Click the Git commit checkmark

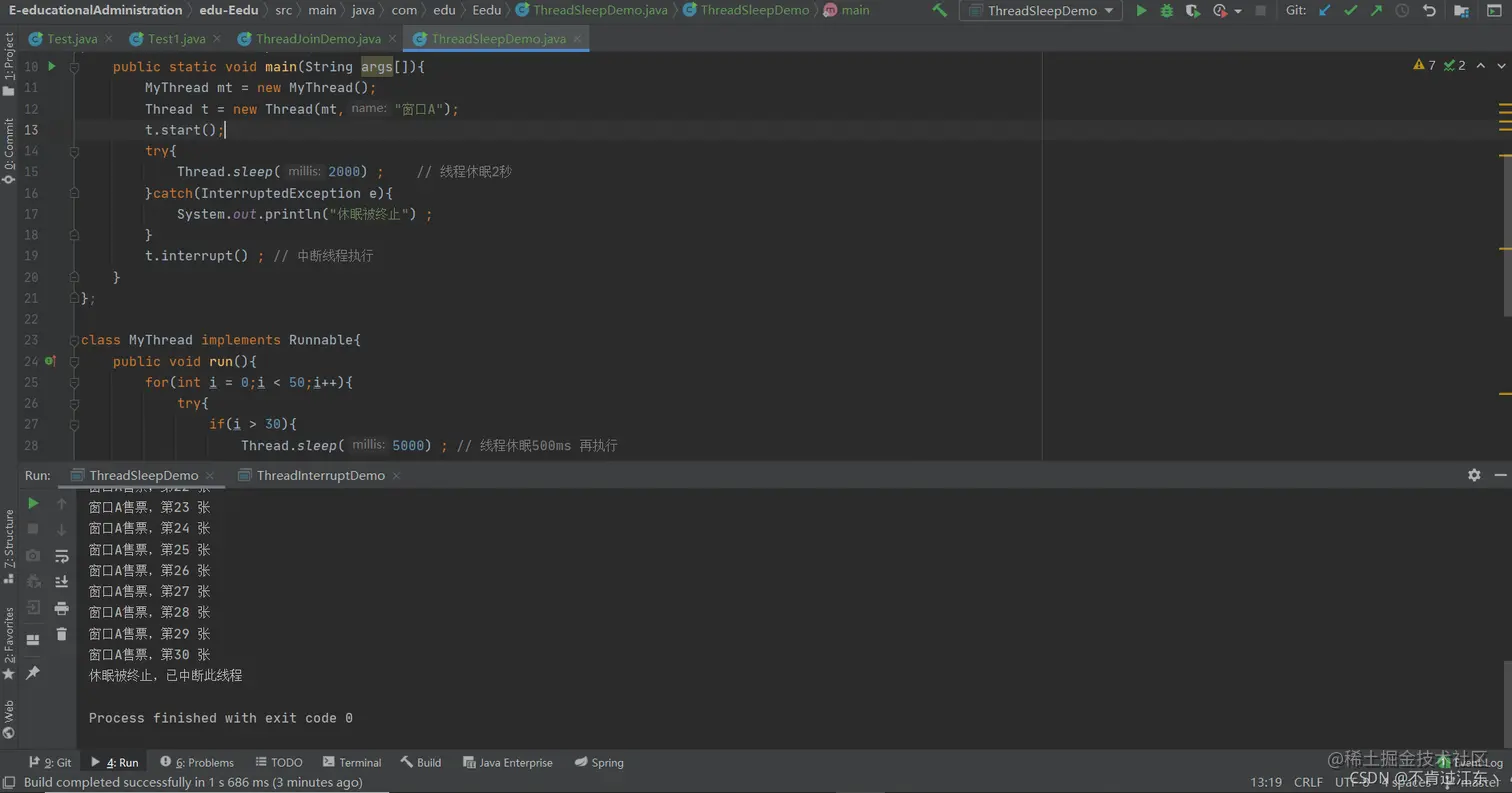1351,11
